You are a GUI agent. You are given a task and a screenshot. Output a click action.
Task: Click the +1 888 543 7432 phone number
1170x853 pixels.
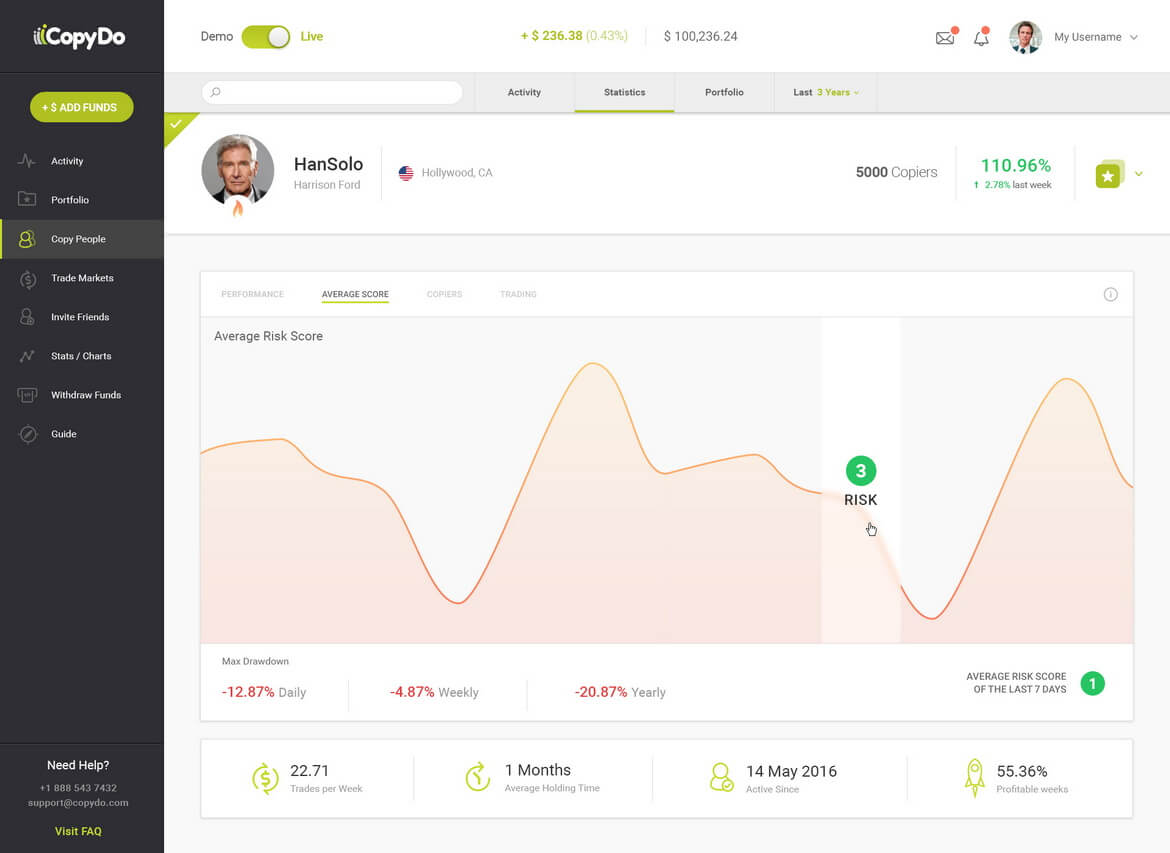coord(78,788)
